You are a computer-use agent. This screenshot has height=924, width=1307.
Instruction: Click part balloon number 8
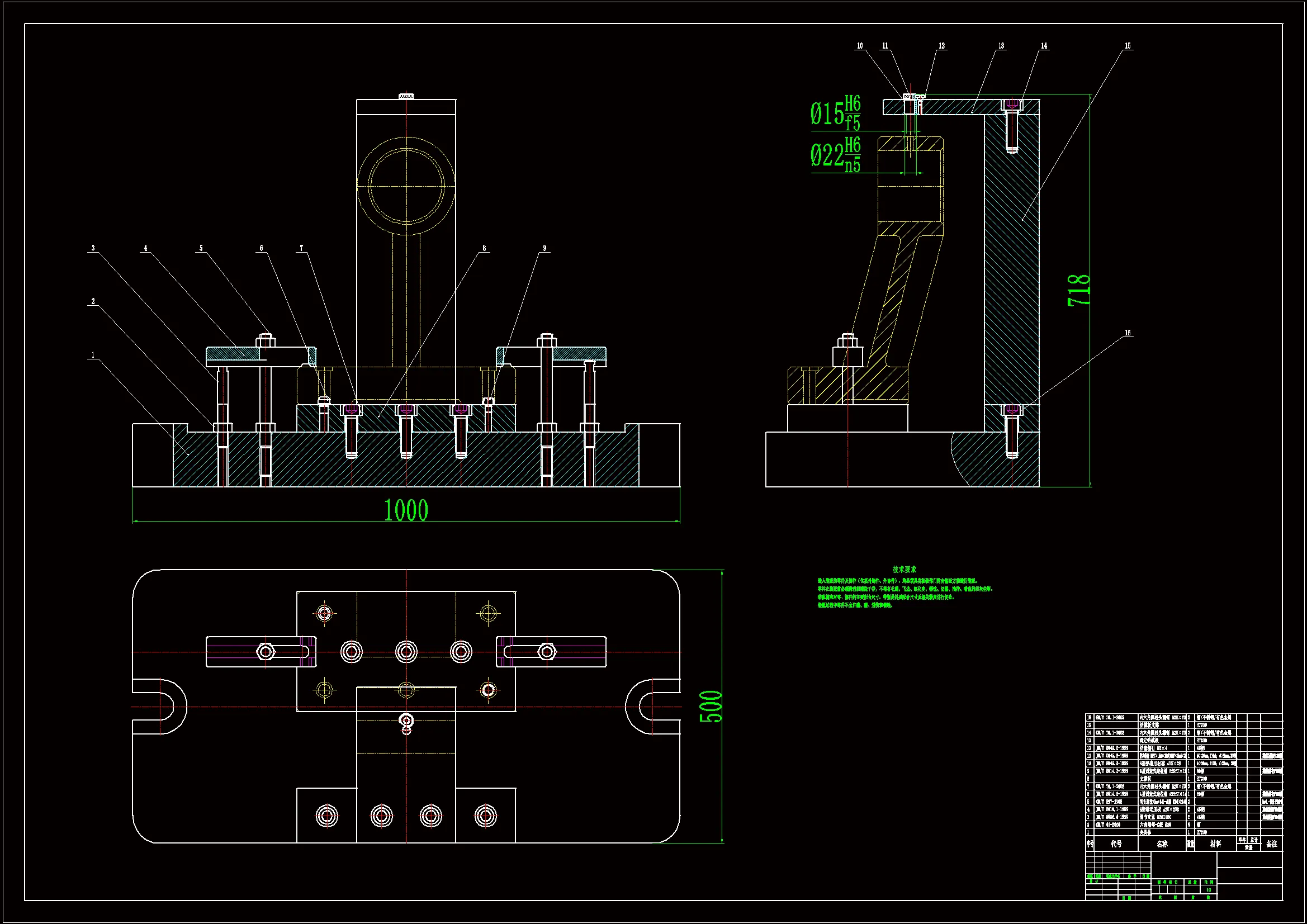click(x=485, y=248)
